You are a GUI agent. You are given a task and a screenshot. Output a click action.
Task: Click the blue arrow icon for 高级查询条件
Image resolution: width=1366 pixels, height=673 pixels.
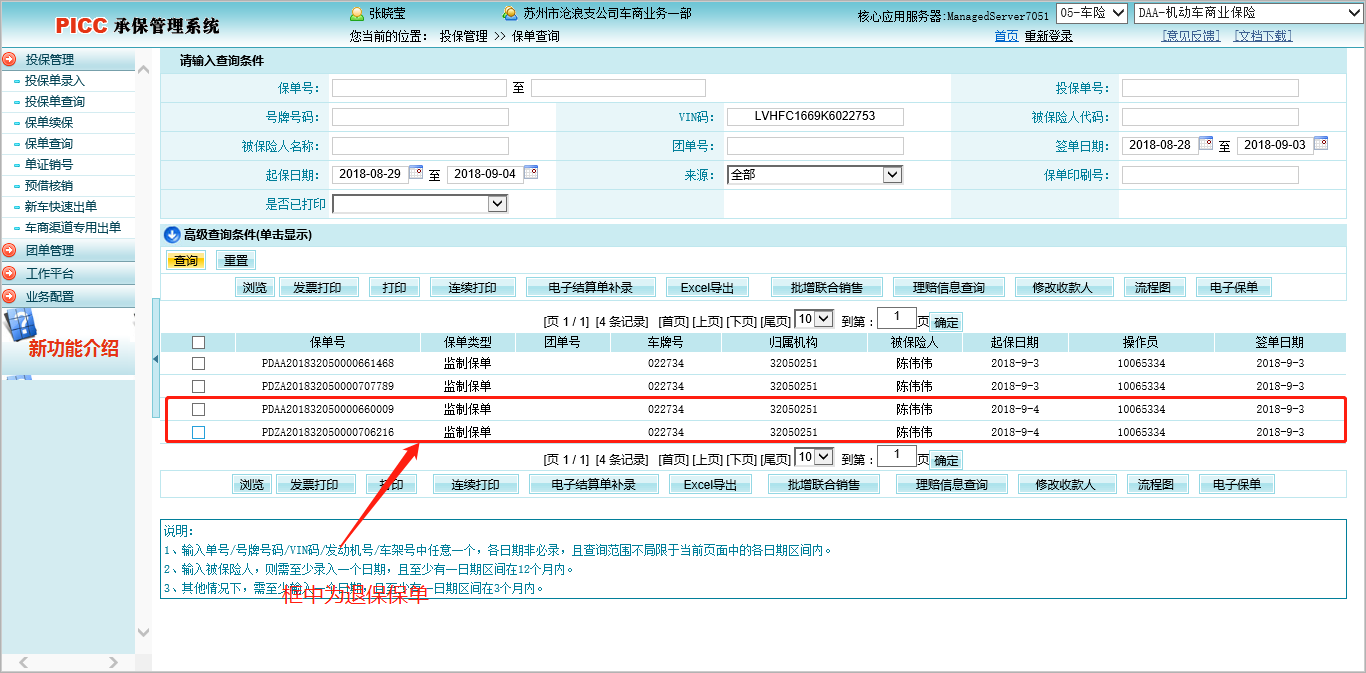point(171,235)
